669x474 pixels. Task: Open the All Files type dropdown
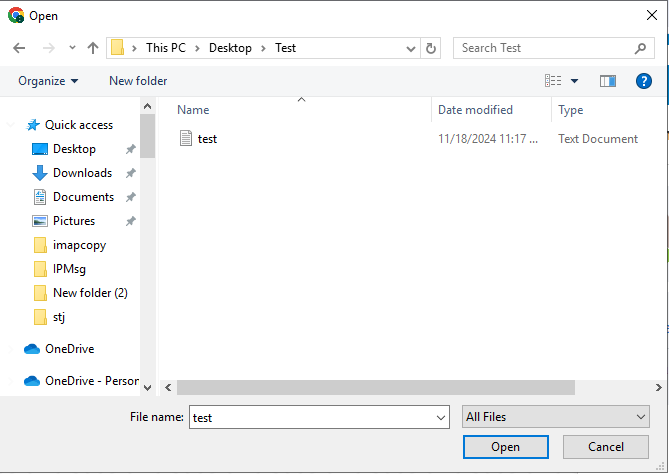coord(556,416)
